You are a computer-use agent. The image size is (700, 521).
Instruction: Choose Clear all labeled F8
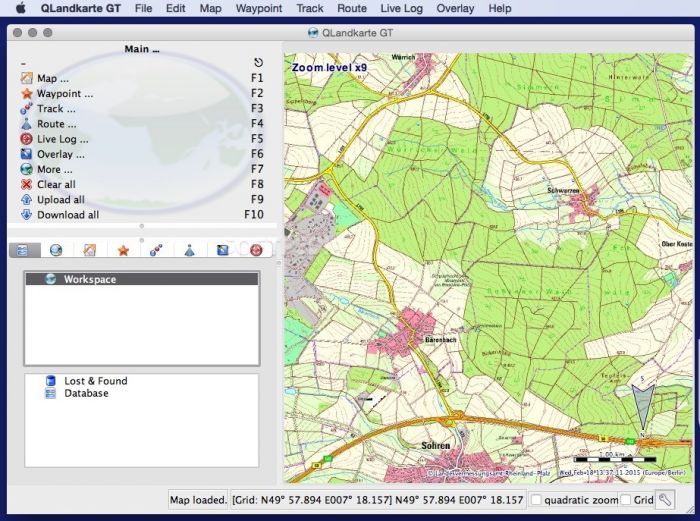pos(142,184)
